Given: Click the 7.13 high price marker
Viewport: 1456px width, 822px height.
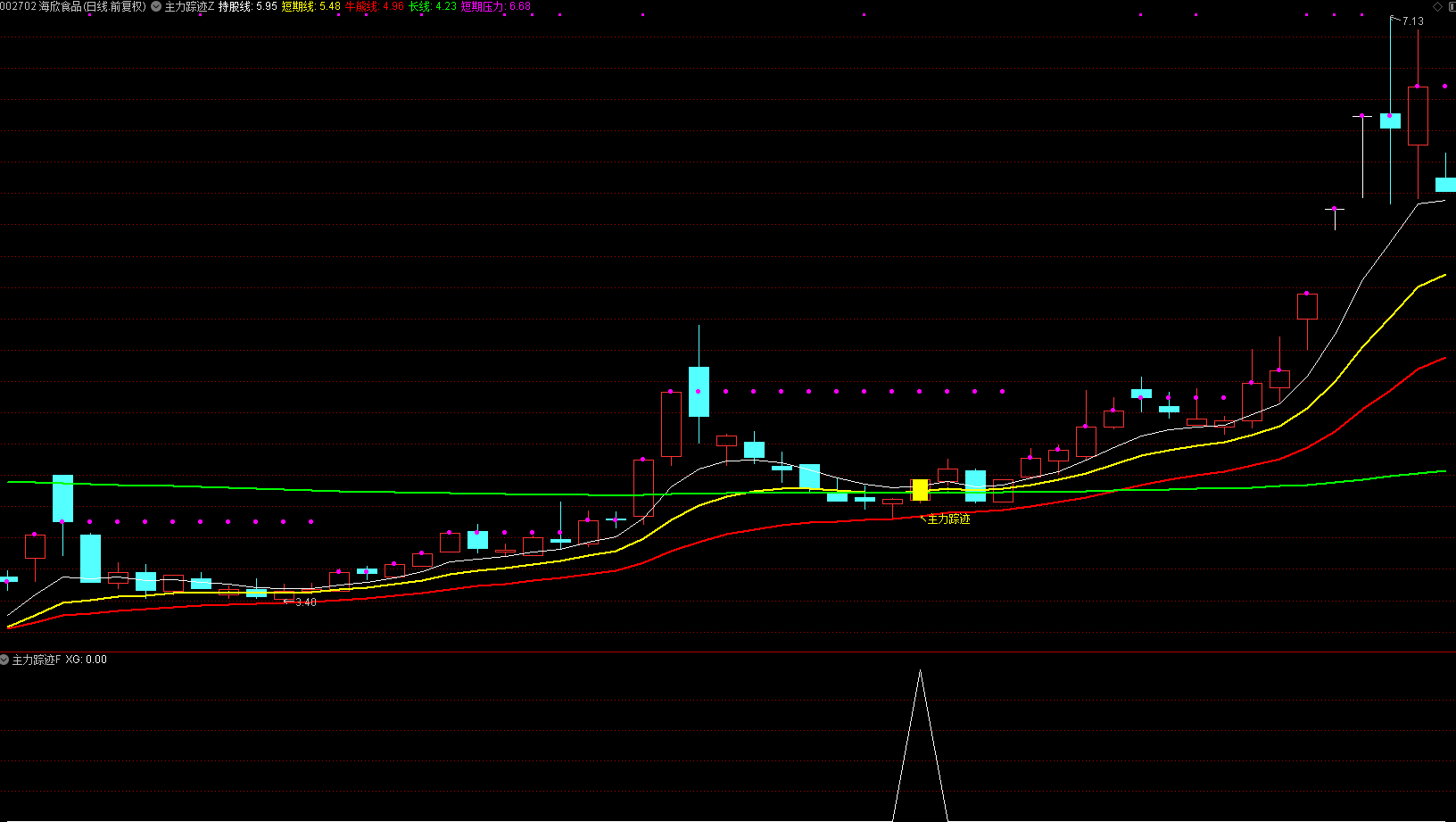Looking at the screenshot, I should click(x=1413, y=21).
